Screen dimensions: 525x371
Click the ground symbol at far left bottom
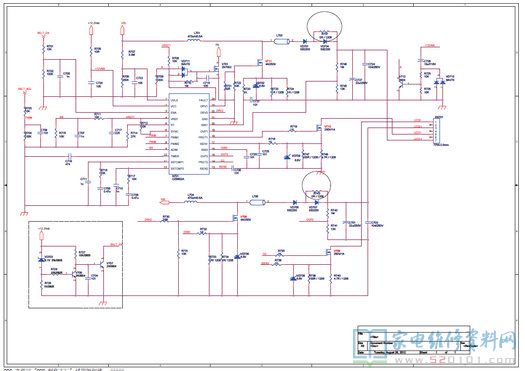[x=24, y=214]
